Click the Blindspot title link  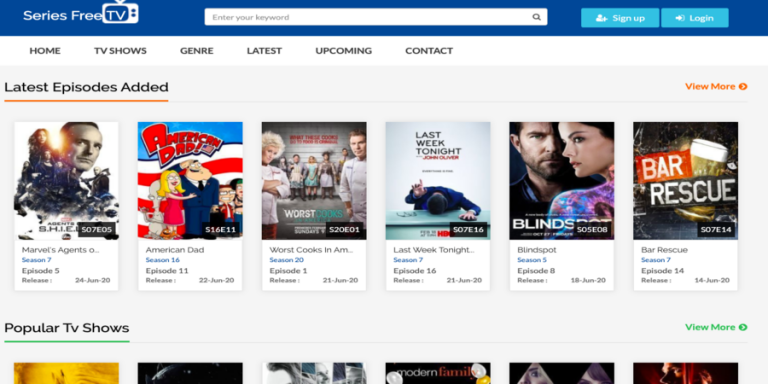click(x=537, y=250)
